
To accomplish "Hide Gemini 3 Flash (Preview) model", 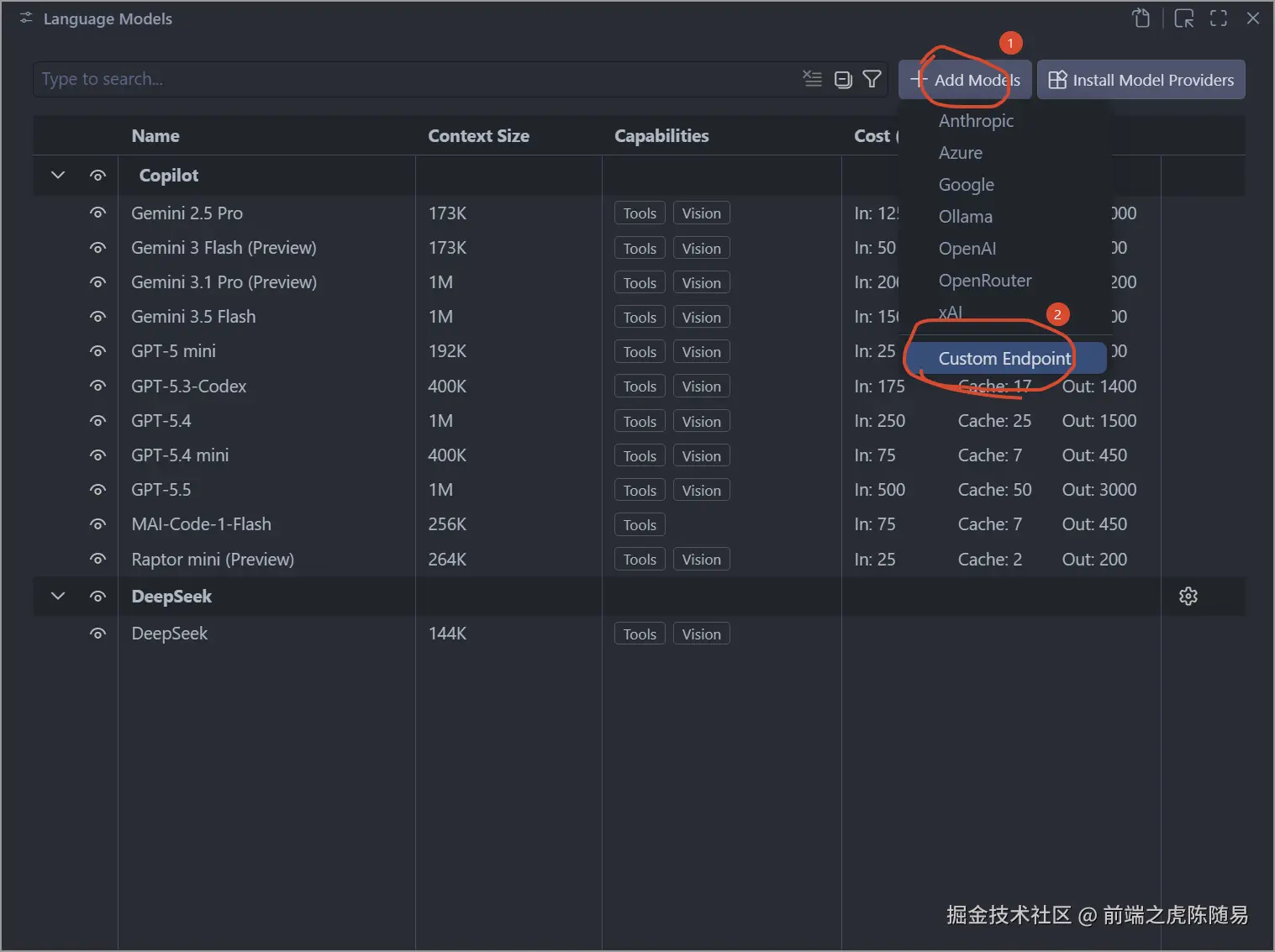I will pyautogui.click(x=98, y=248).
